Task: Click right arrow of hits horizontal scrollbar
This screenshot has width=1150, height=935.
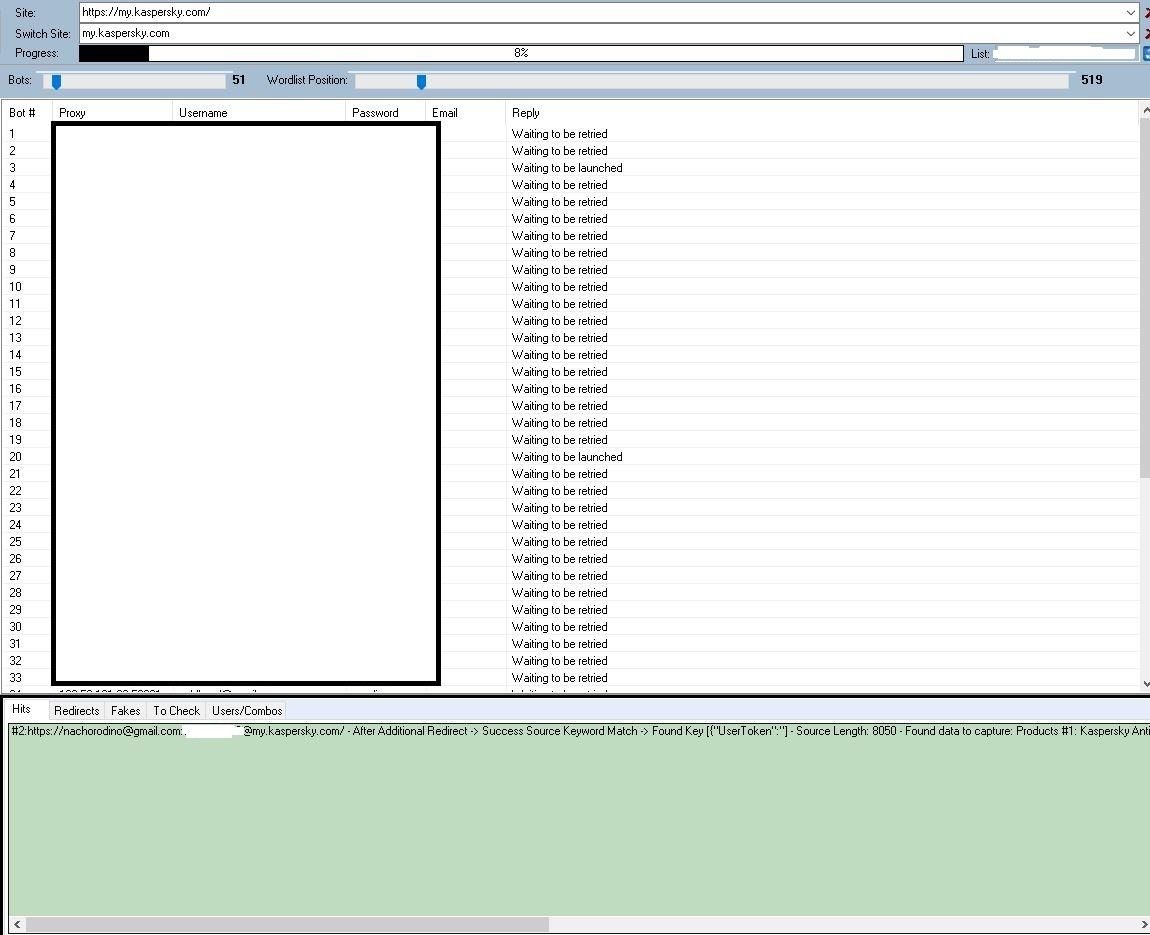Action: tap(1143, 924)
